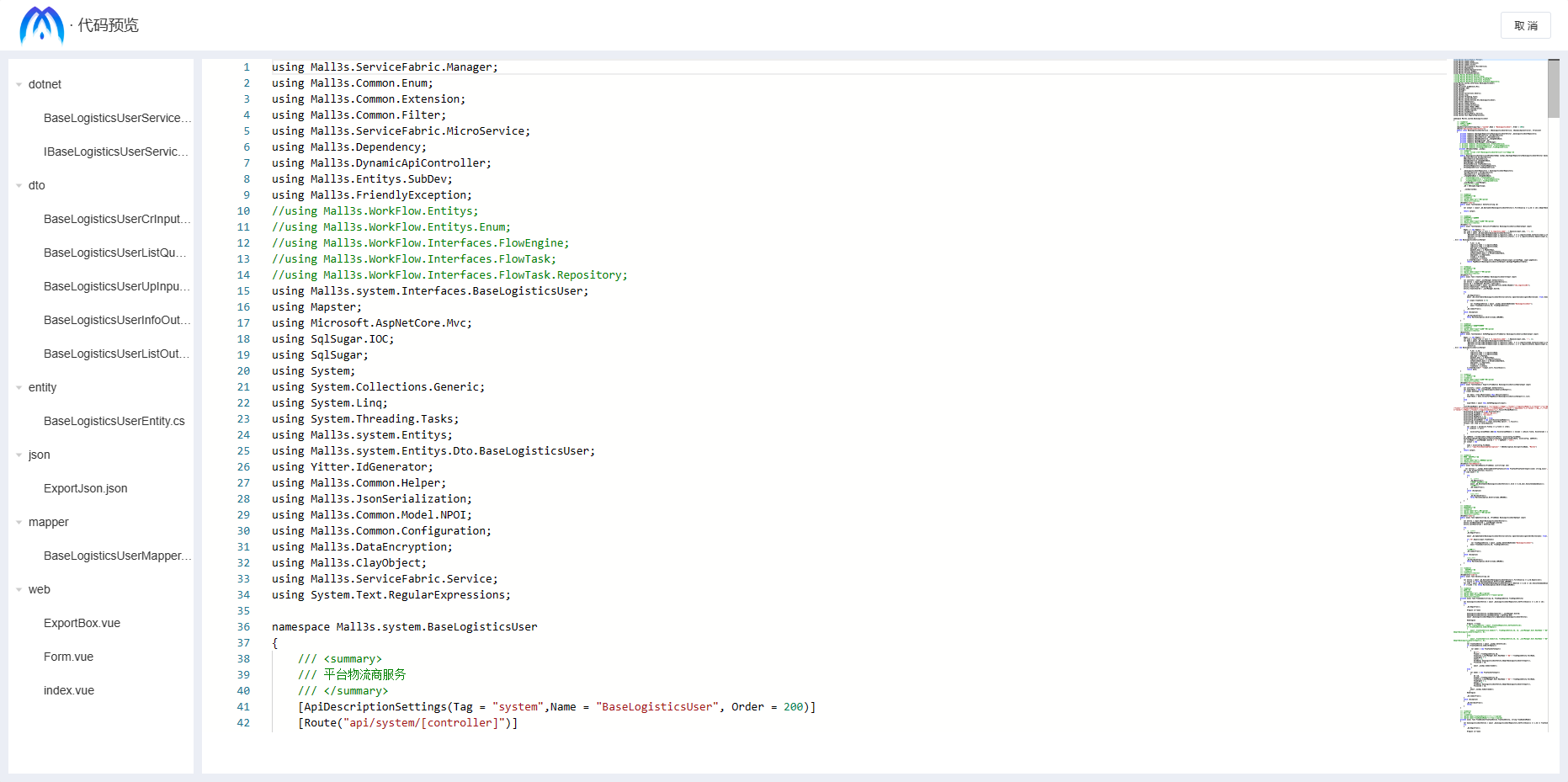The height and width of the screenshot is (782, 1568).
Task: Open BaseLogisticsUserEntity.cs file
Action: click(x=114, y=421)
